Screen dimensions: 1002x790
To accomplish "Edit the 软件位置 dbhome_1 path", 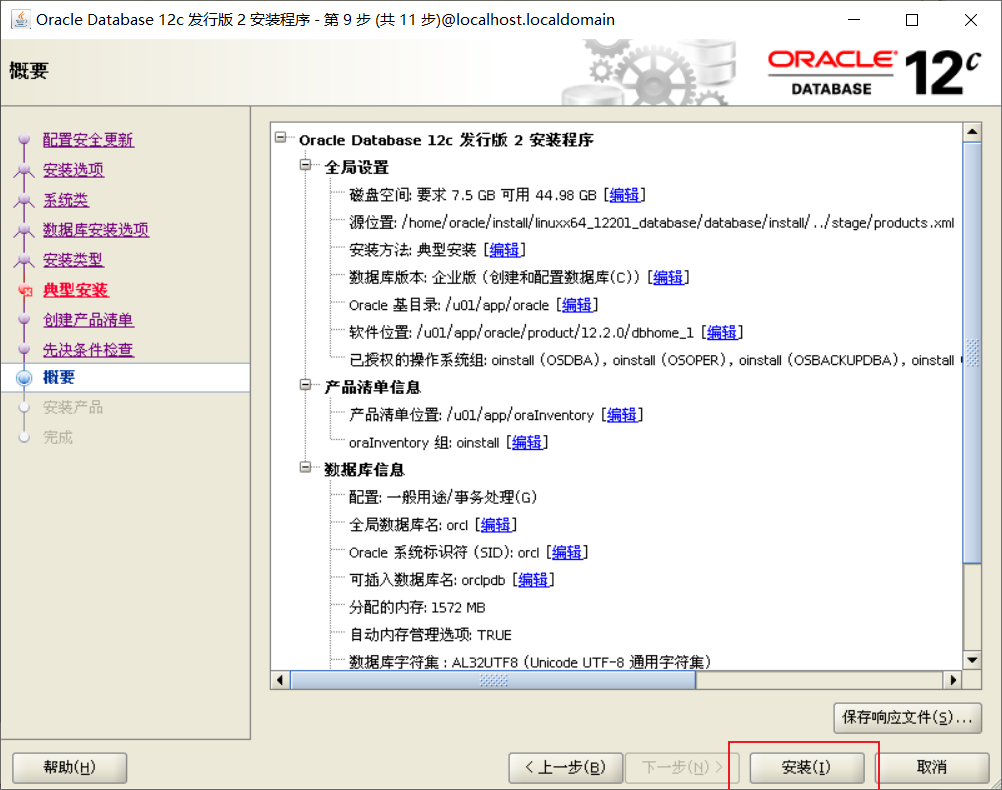I will 721,332.
